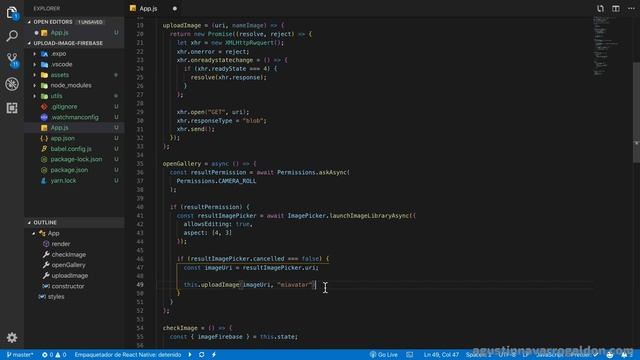Click the lightning bolt icon in status bar
The width and height of the screenshot is (640, 360).
pyautogui.click(x=214, y=355)
